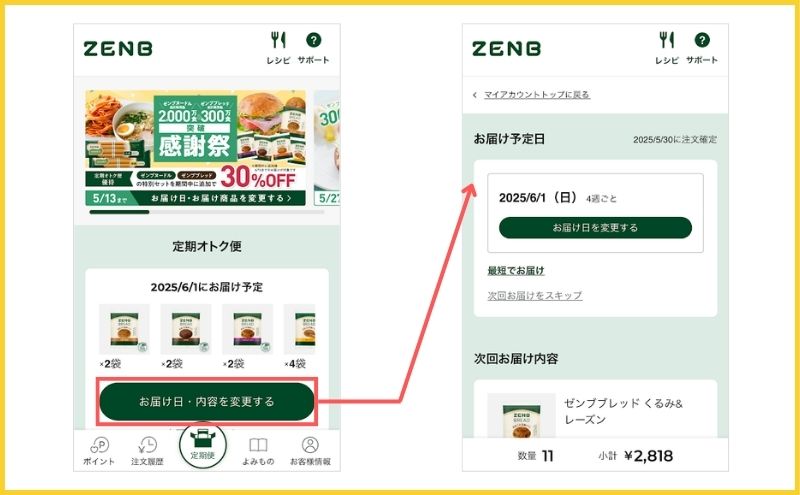This screenshot has height=495, width=800.
Task: Click お届け日・内容を変更する button
Action: 207,402
